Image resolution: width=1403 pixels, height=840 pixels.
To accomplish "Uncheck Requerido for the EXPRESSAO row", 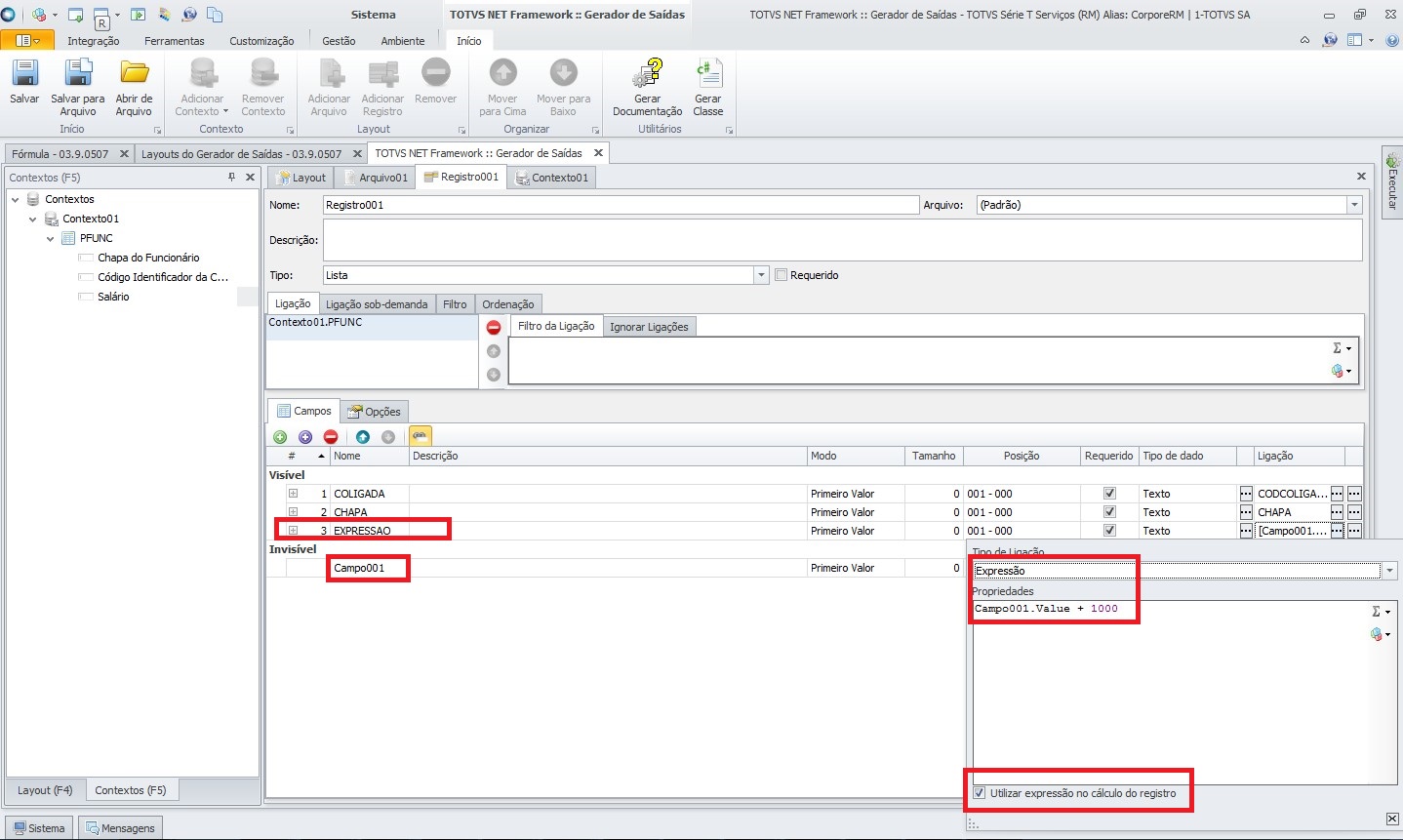I will (1109, 531).
